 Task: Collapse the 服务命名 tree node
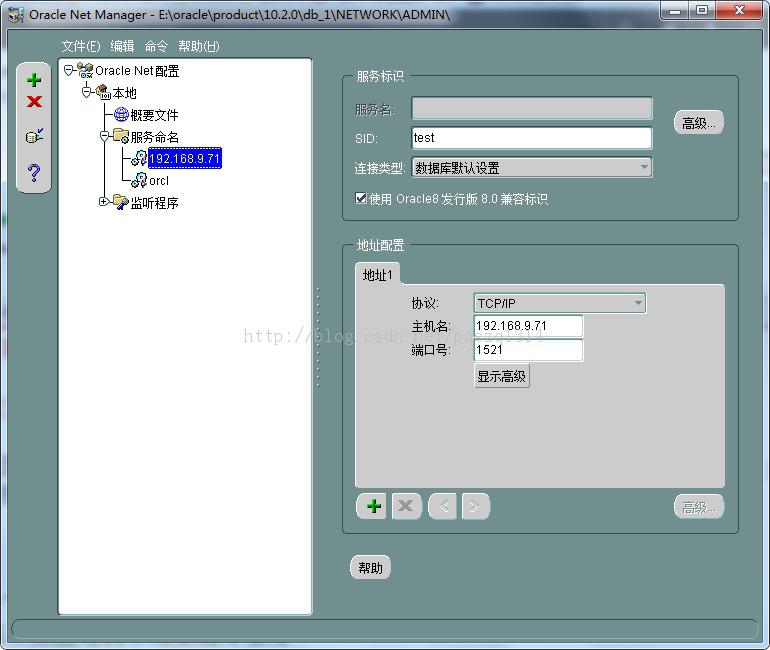coord(105,136)
